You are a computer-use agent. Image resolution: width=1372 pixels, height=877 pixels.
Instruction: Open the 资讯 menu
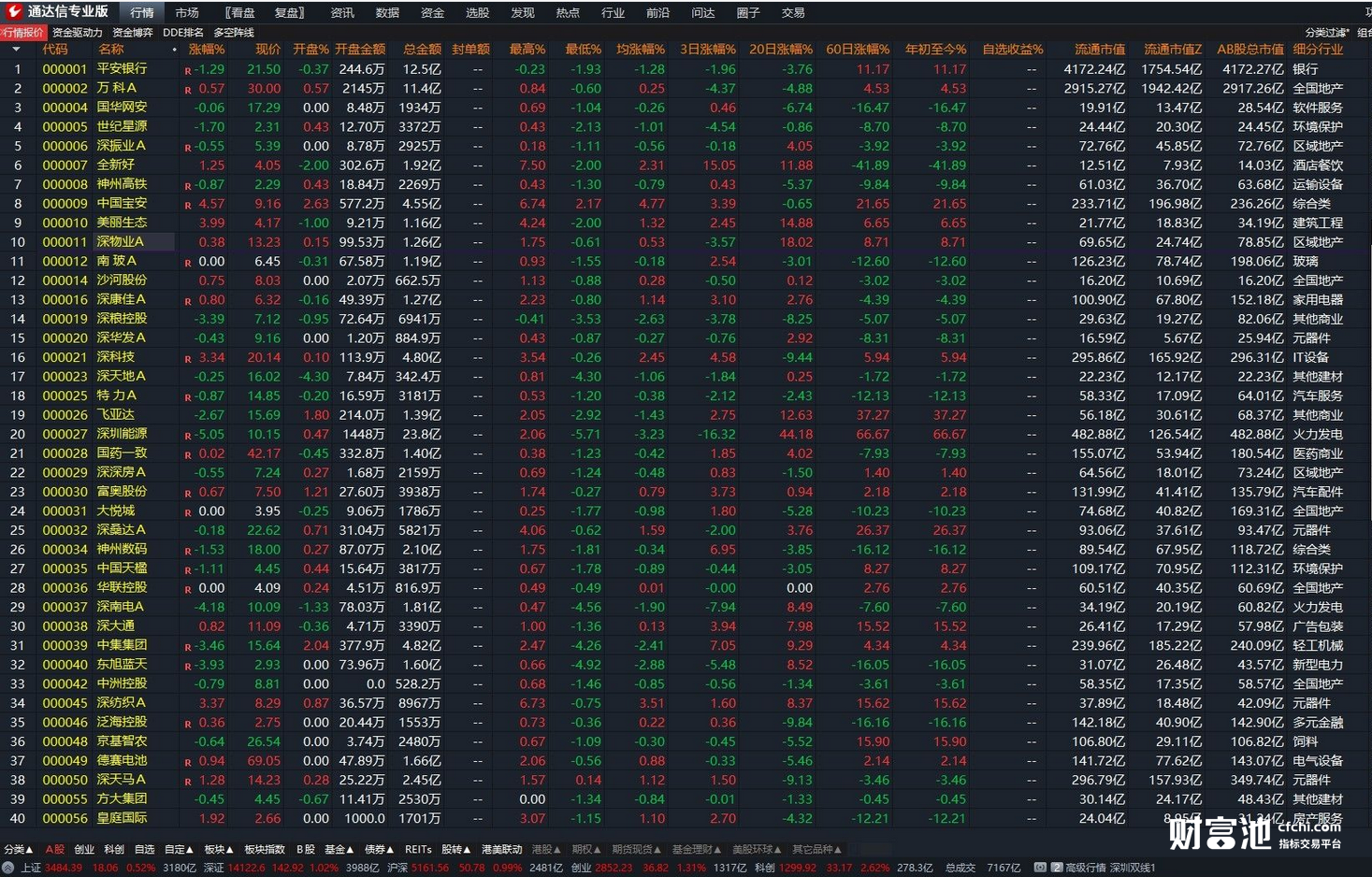point(342,12)
